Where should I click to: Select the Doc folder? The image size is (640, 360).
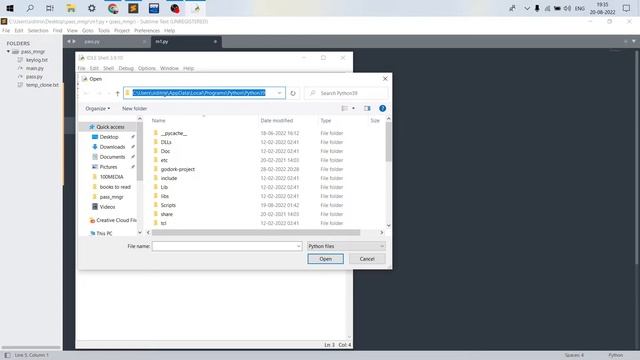pos(165,151)
